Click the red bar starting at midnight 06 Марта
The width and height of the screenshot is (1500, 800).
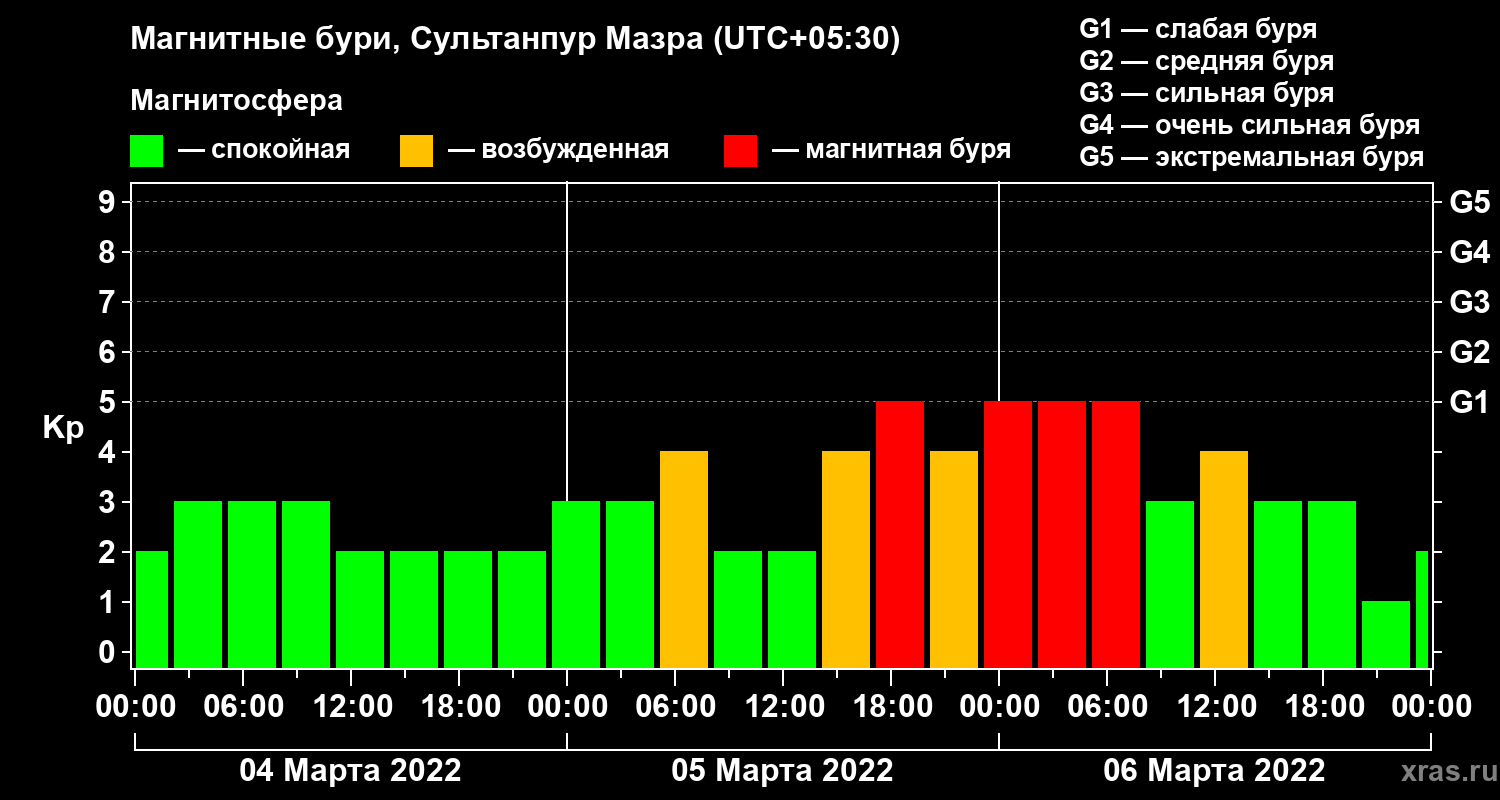point(1008,534)
